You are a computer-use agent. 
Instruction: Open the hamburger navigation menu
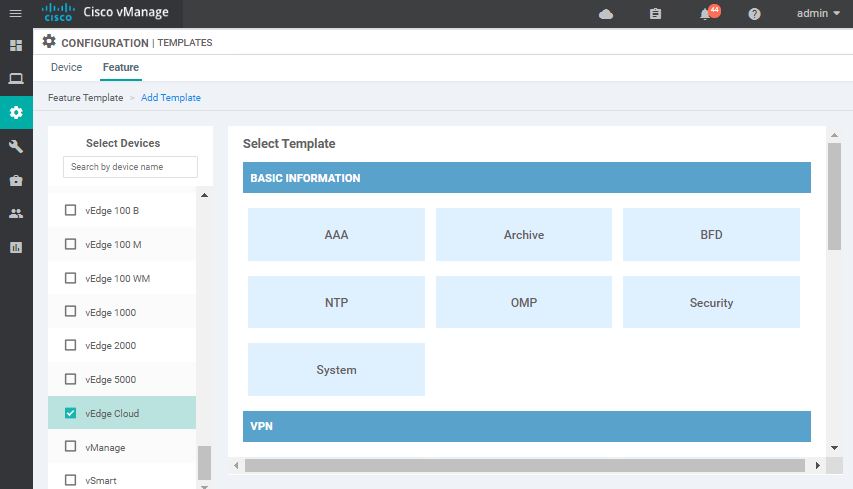click(15, 13)
